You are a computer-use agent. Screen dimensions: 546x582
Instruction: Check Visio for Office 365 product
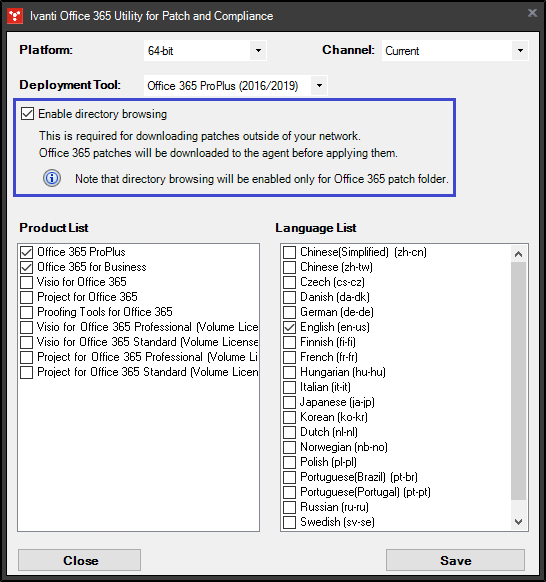pos(26,282)
